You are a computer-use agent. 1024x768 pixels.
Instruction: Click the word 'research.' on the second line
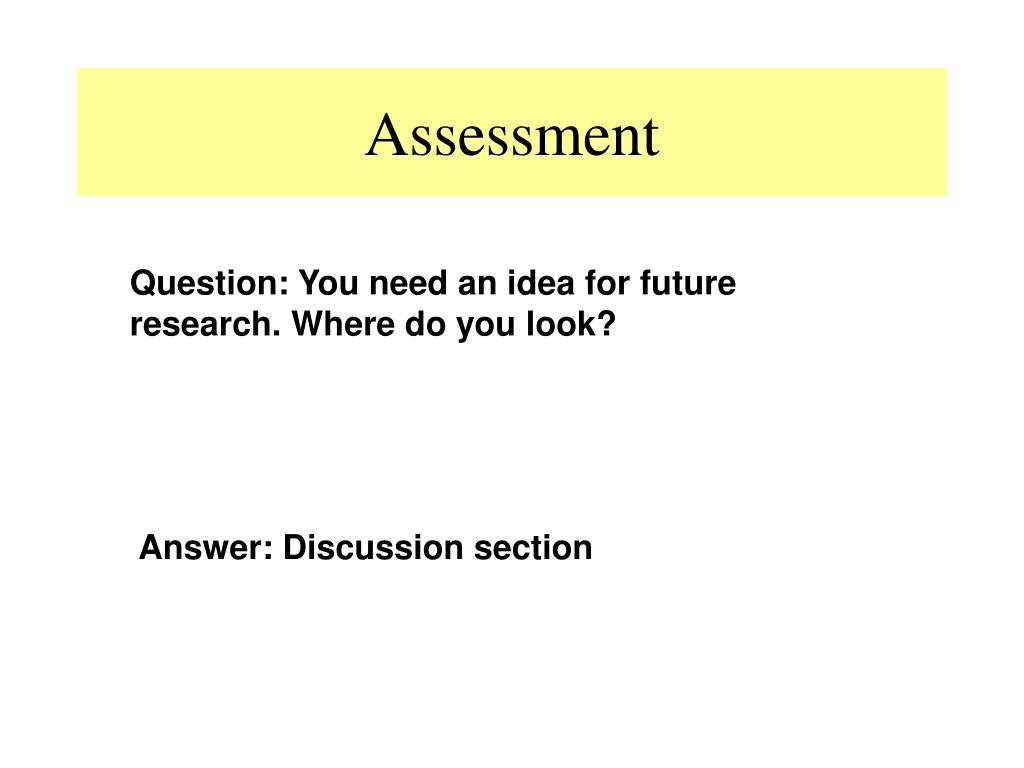pos(205,324)
